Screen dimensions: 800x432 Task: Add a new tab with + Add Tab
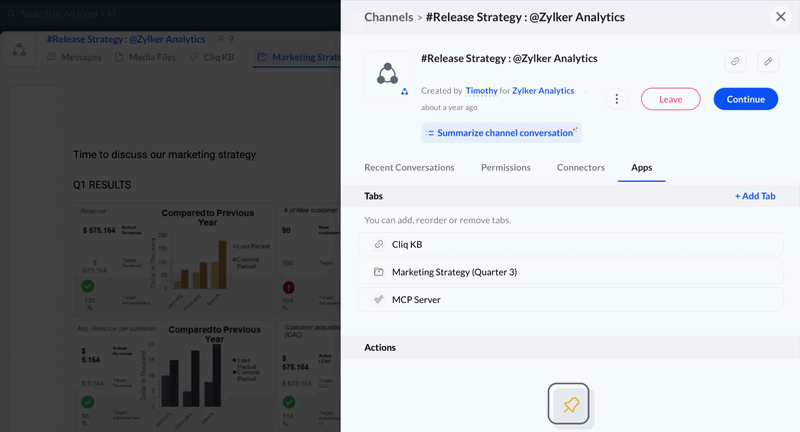[x=755, y=196]
